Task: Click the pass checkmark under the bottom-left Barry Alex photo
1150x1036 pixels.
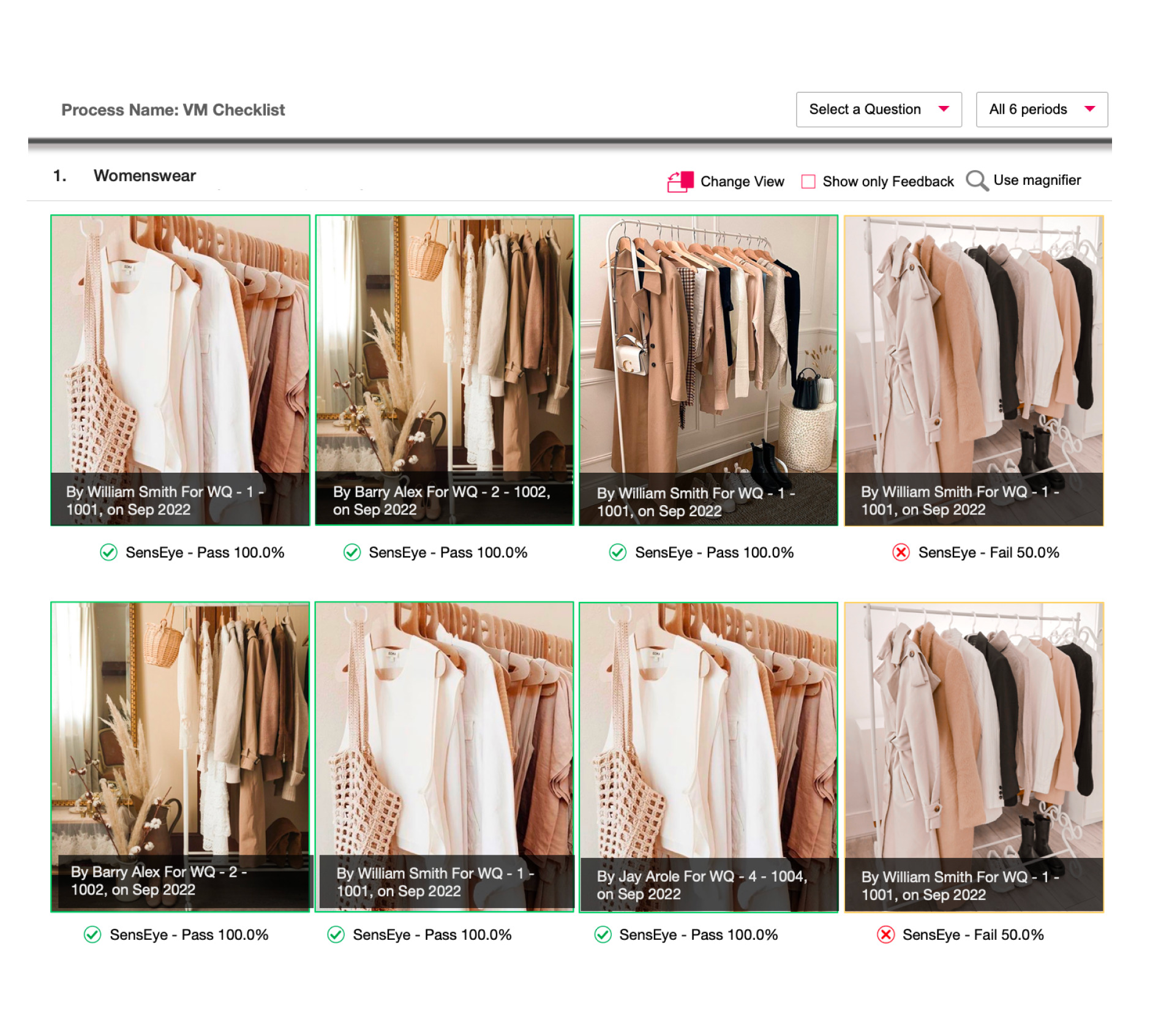Action: [92, 934]
